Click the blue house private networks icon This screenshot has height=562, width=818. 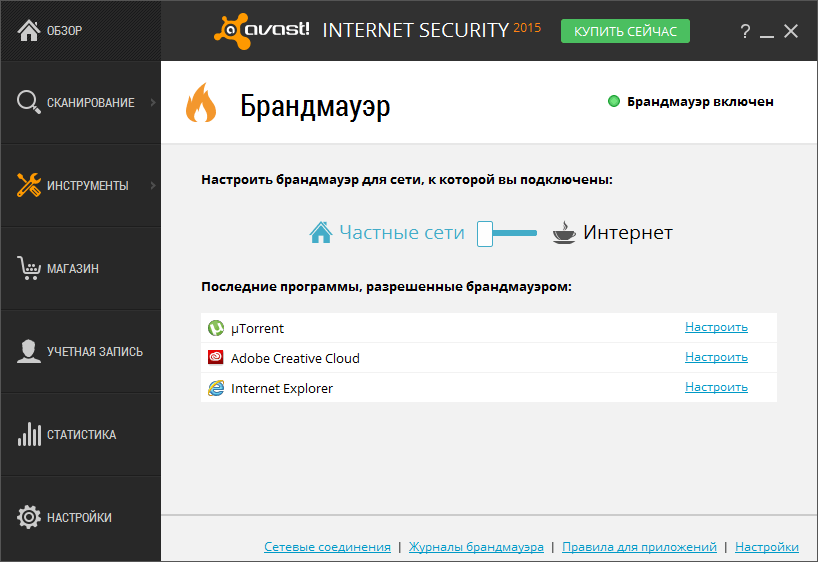[x=321, y=232]
